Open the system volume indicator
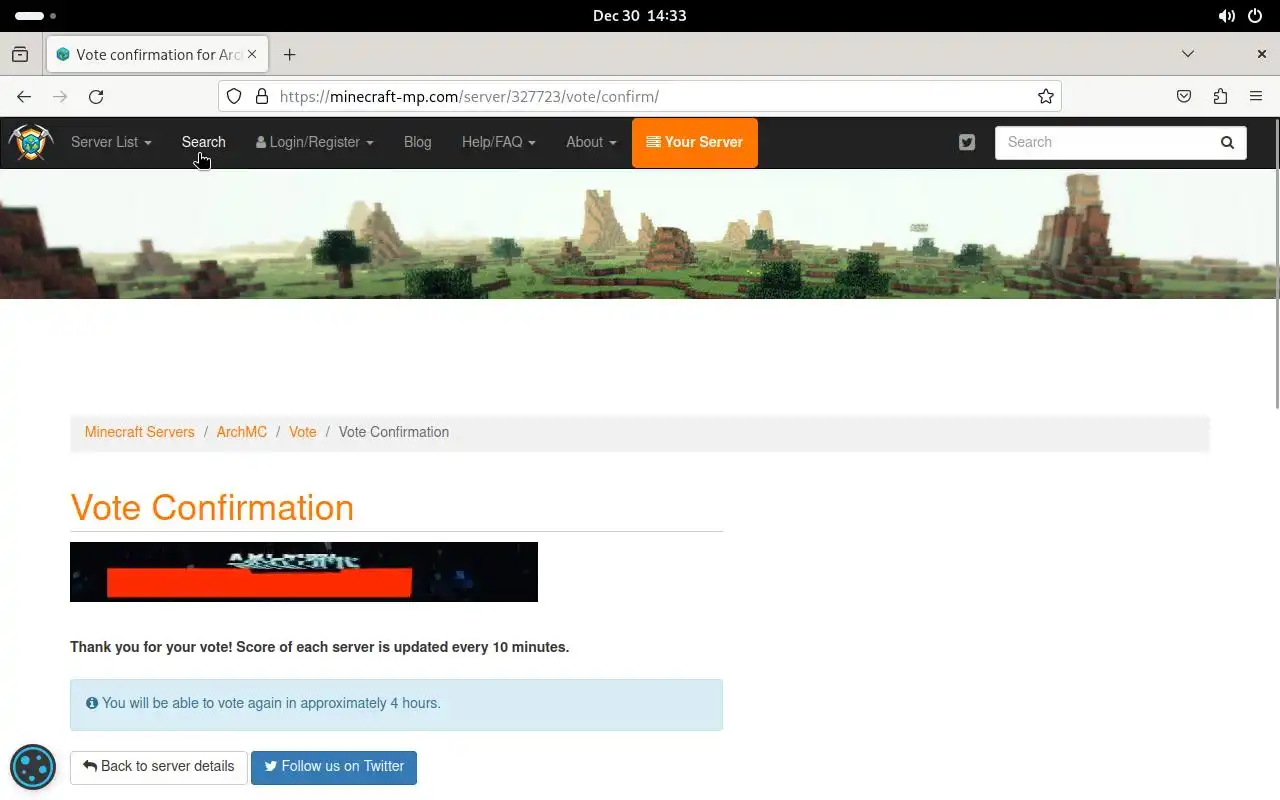Screen dimensions: 1280x800 pos(1227,16)
